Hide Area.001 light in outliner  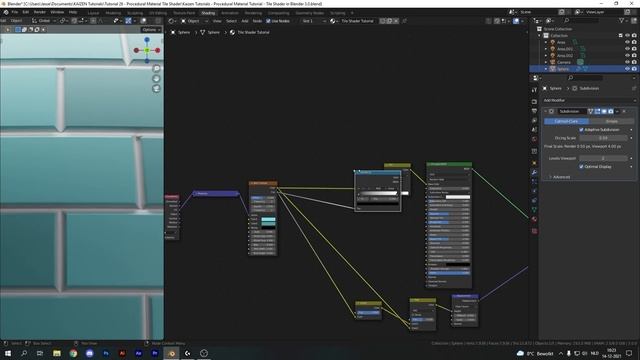tap(627, 49)
